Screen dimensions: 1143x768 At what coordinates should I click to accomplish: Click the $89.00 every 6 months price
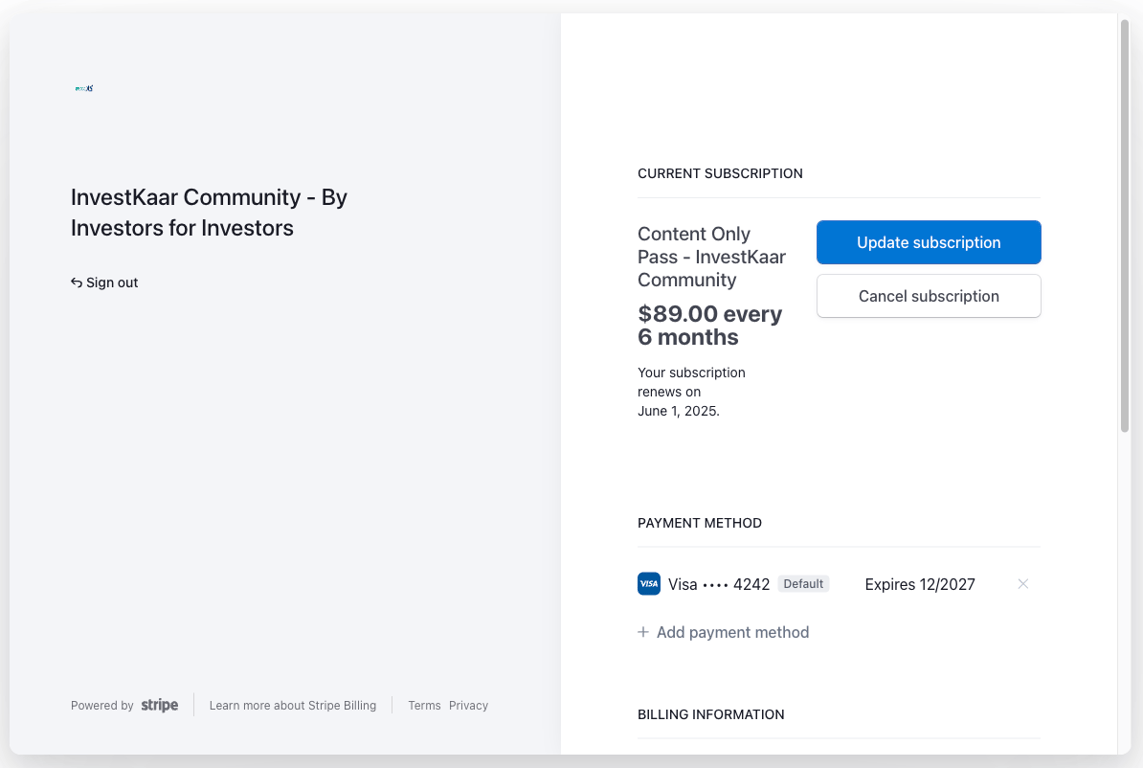(710, 326)
